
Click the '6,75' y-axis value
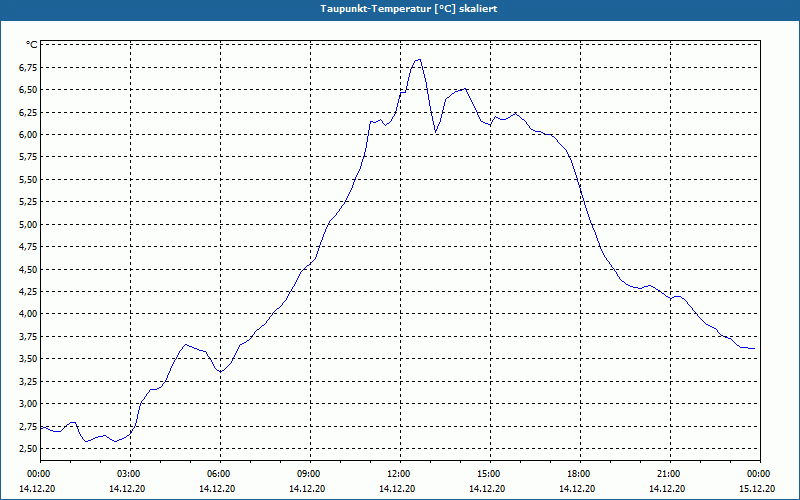[29, 67]
